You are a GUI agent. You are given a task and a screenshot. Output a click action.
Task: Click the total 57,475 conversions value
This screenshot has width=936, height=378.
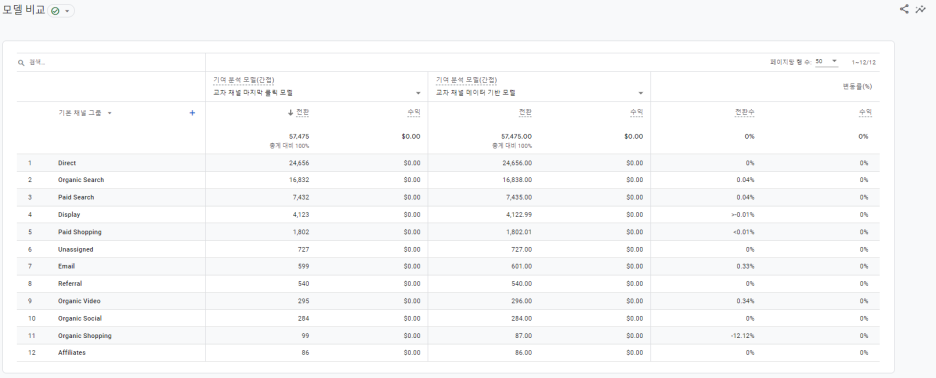[x=299, y=136]
